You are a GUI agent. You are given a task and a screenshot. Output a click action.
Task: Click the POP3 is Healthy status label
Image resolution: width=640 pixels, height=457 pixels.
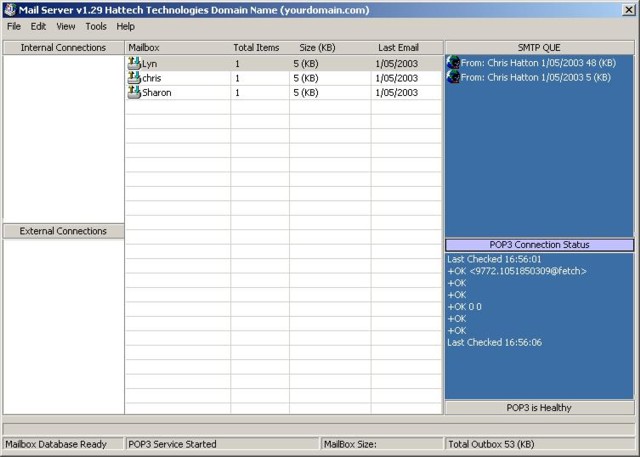point(539,408)
